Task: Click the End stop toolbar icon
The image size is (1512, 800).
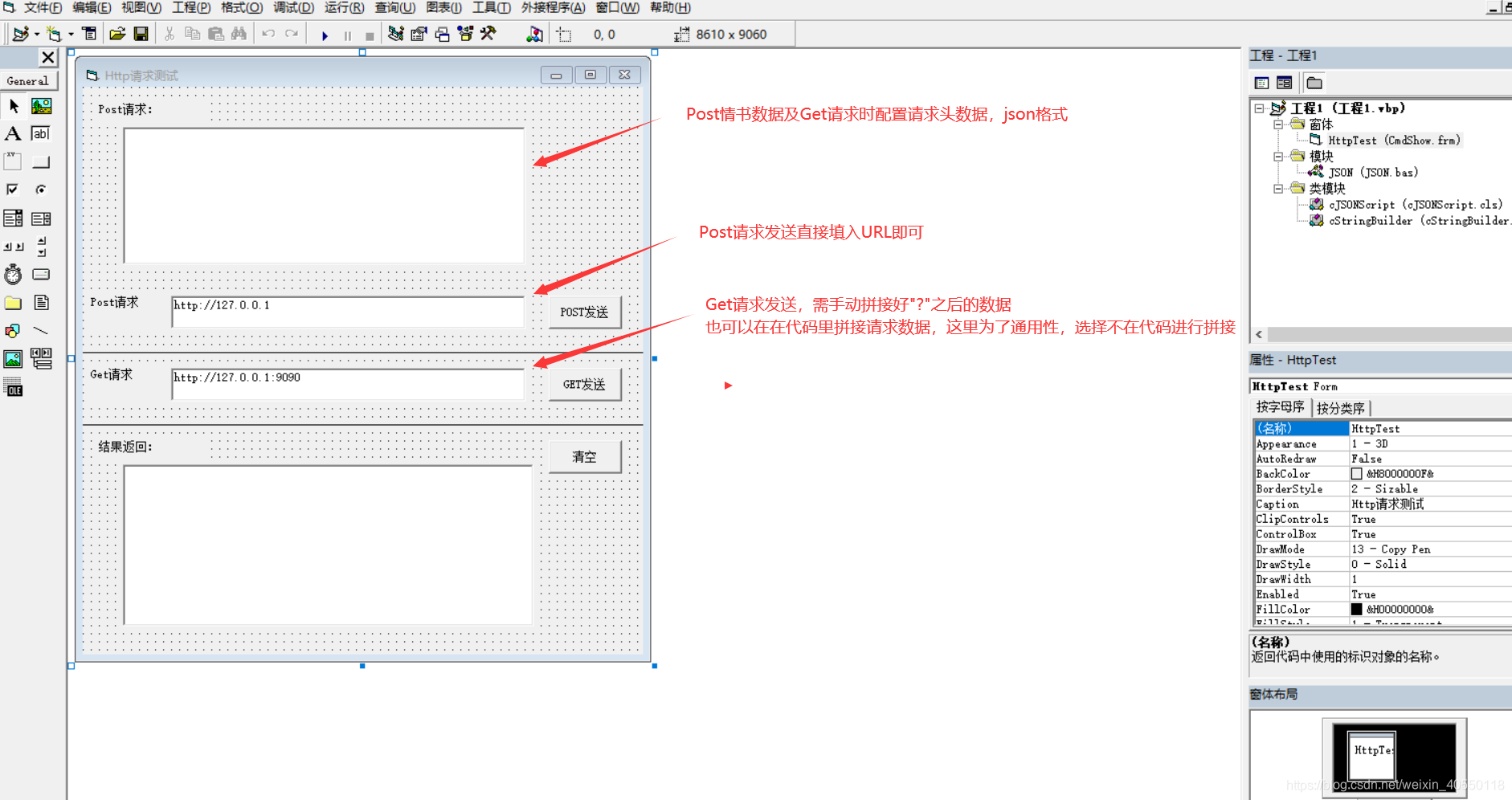Action: click(x=370, y=35)
